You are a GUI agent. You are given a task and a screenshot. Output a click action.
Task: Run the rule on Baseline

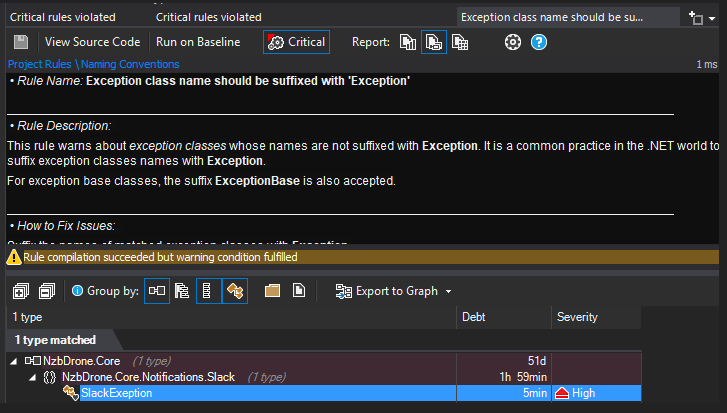(x=198, y=42)
